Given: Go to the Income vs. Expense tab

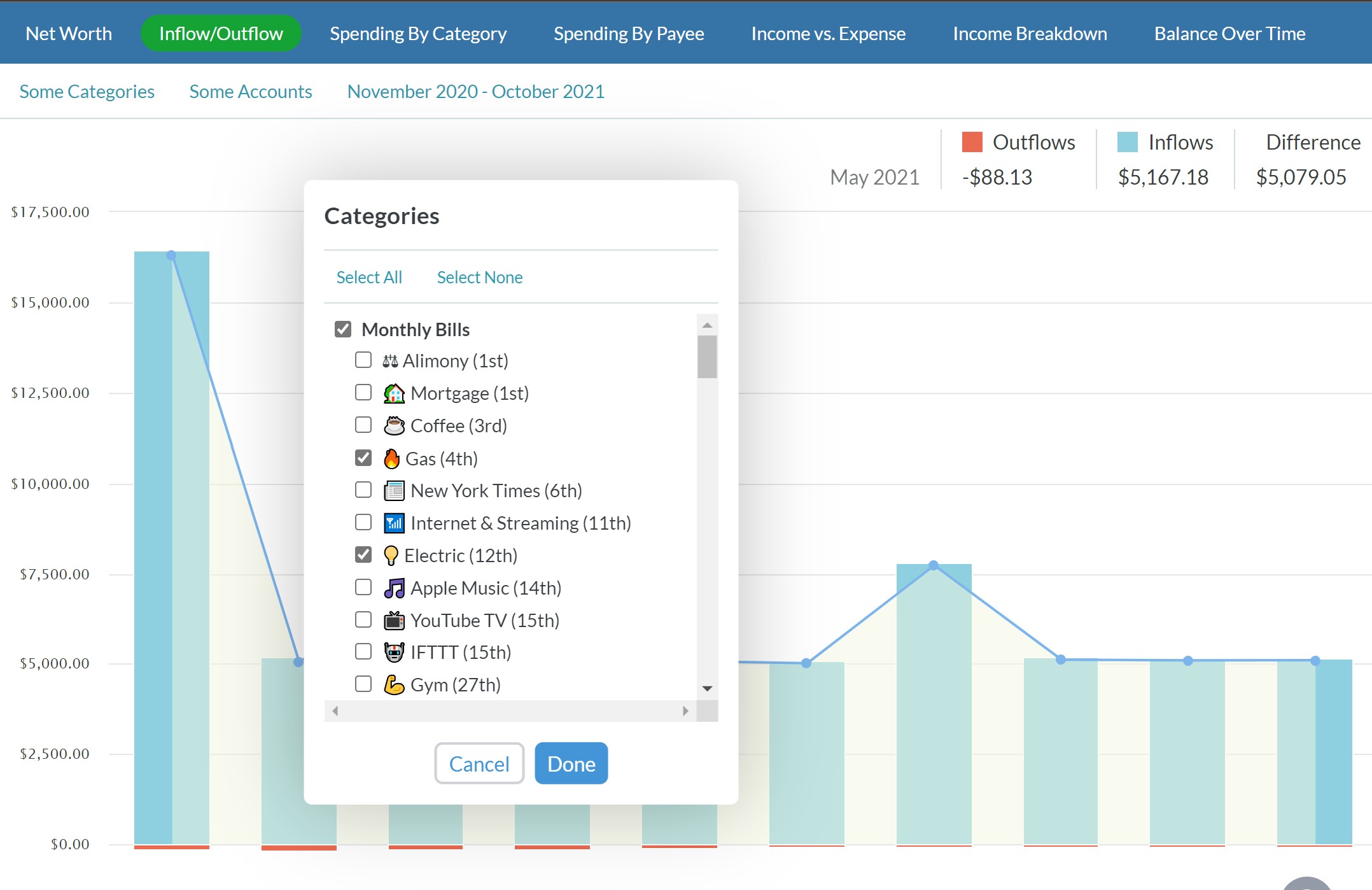Looking at the screenshot, I should click(828, 34).
